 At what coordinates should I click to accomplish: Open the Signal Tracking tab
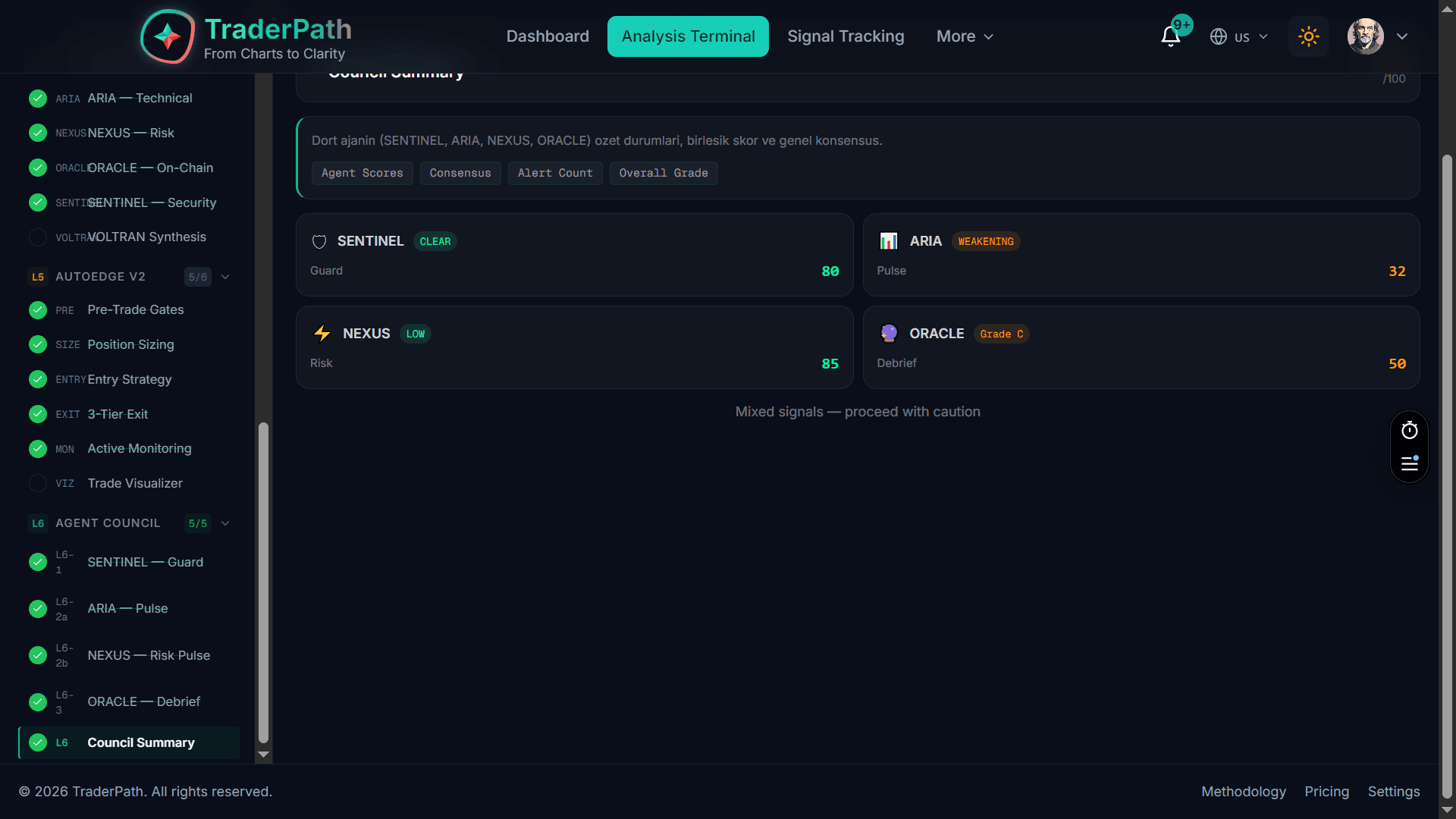click(x=846, y=36)
